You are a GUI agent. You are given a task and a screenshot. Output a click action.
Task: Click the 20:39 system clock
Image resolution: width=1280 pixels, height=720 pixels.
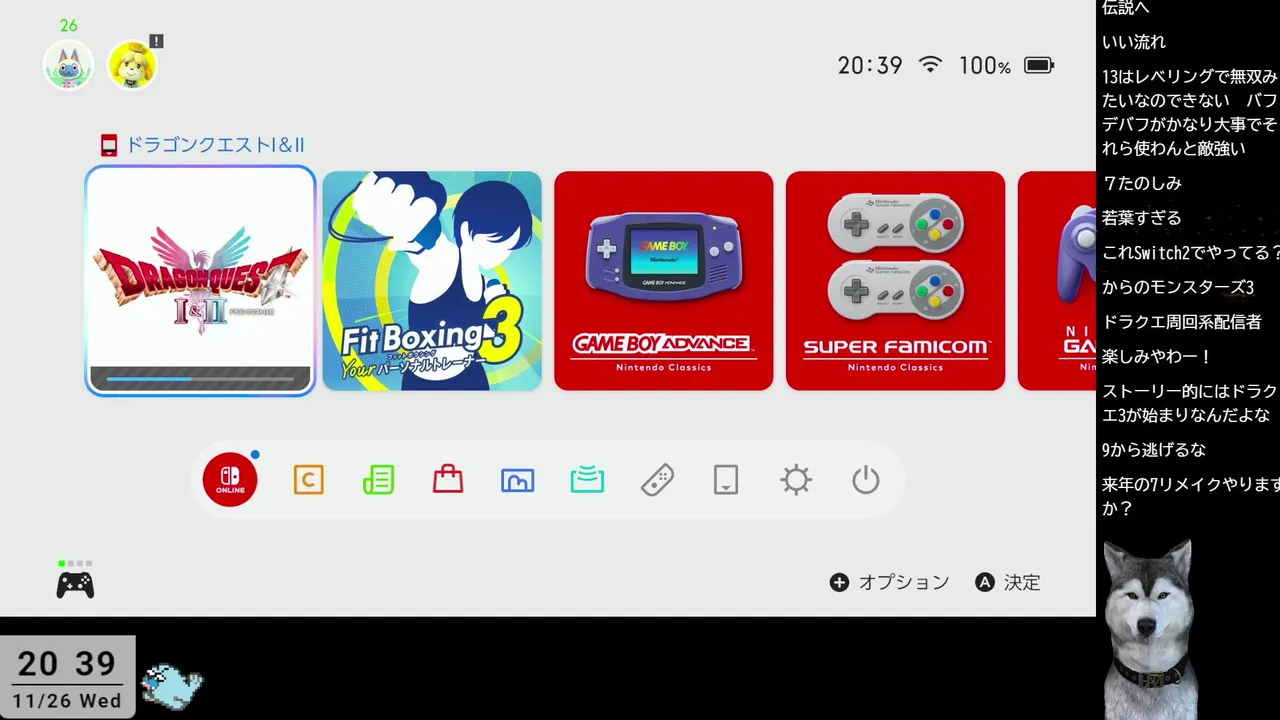pos(870,66)
